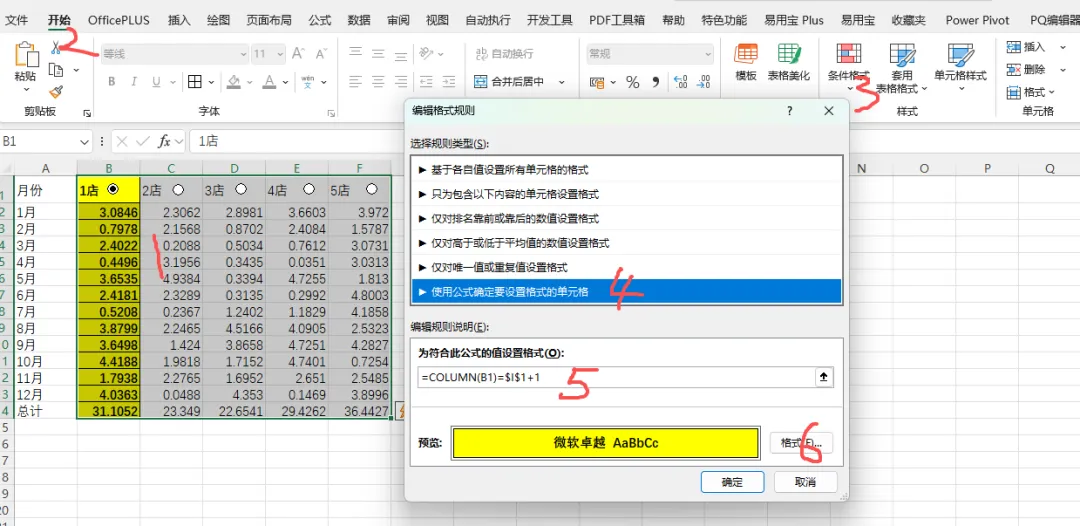
Task: Toggle Bold formatting icon
Action: (112, 82)
